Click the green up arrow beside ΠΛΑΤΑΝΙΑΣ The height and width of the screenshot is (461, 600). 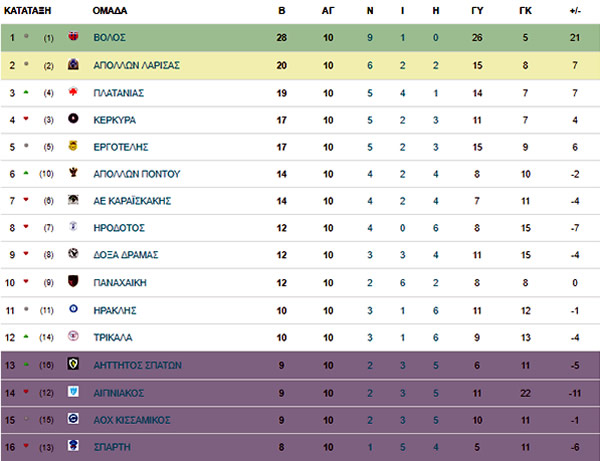26,92
